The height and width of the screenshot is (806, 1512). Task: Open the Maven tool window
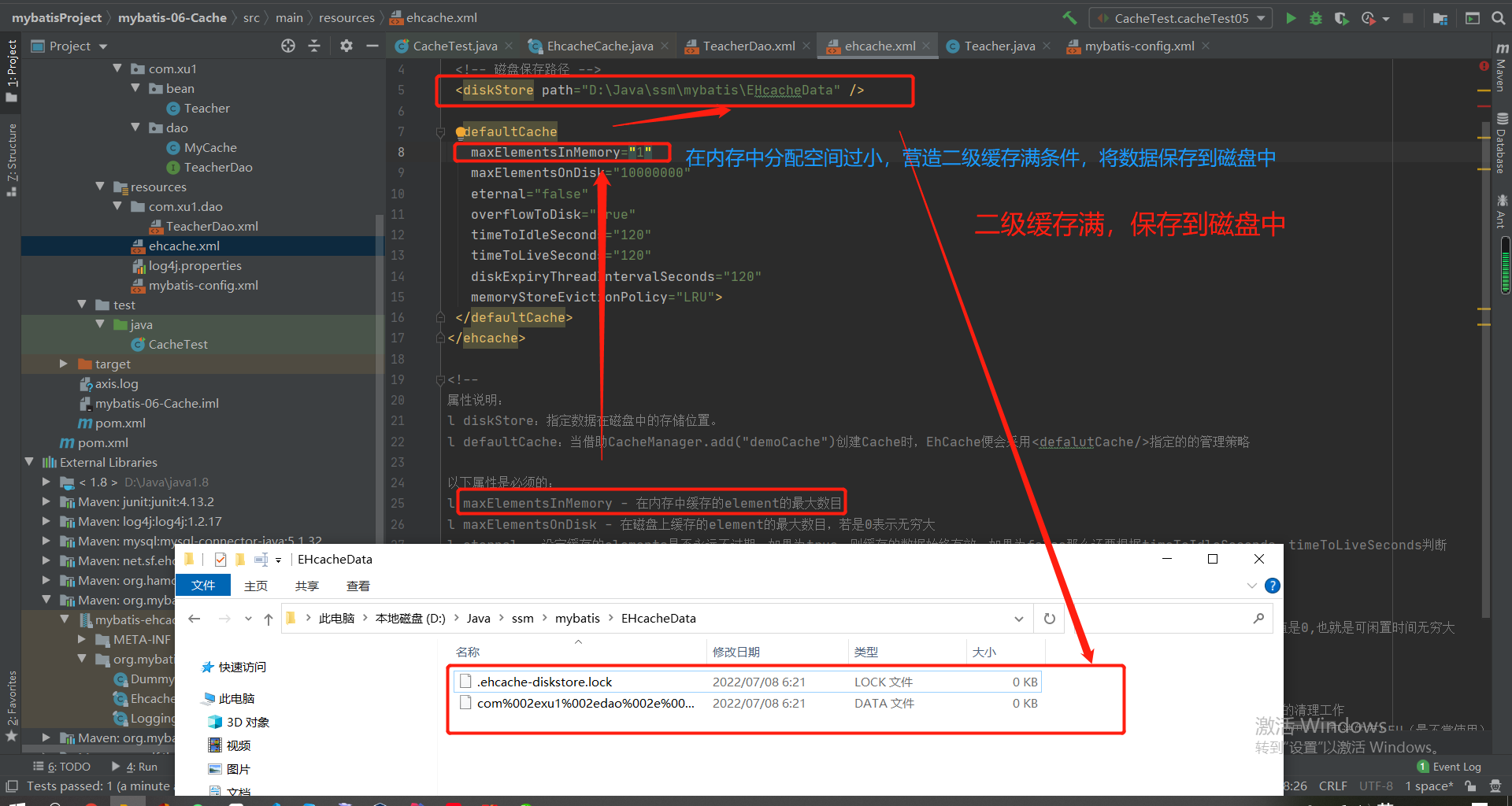click(x=1501, y=67)
